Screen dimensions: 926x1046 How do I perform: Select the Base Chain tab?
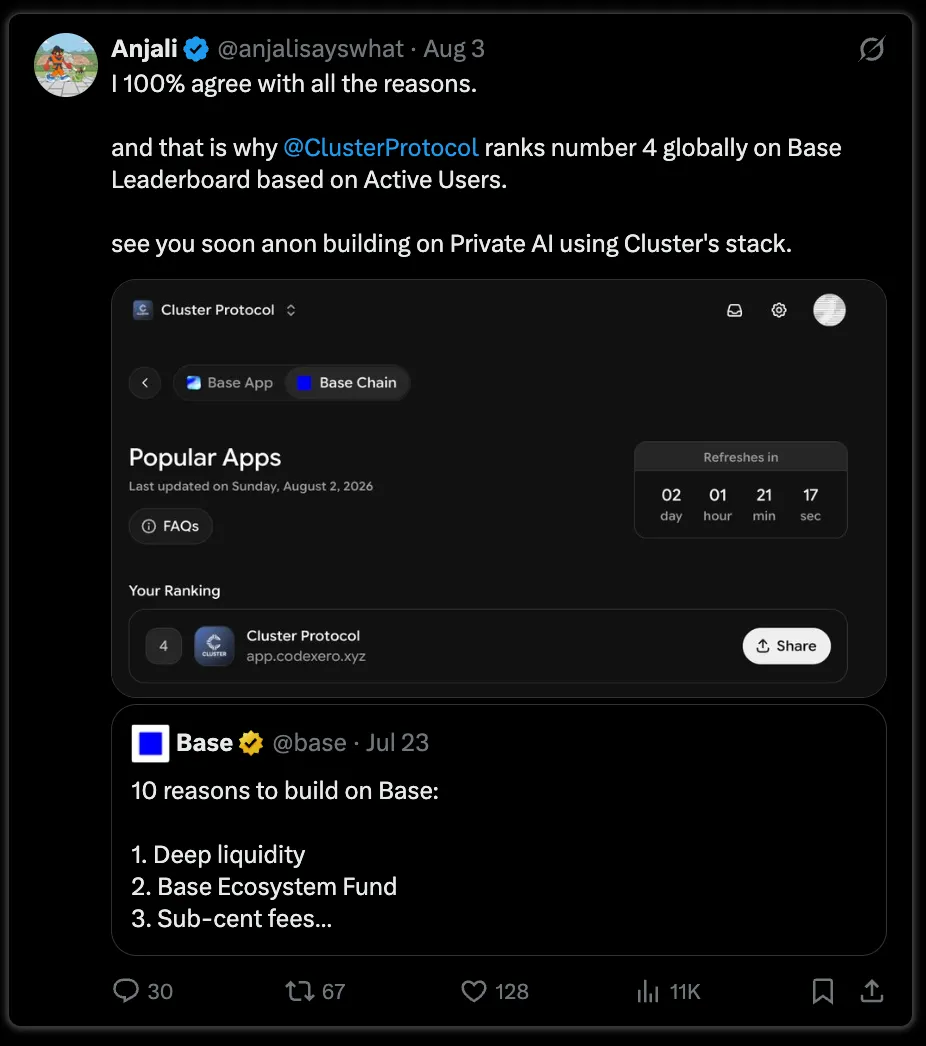pyautogui.click(x=347, y=383)
